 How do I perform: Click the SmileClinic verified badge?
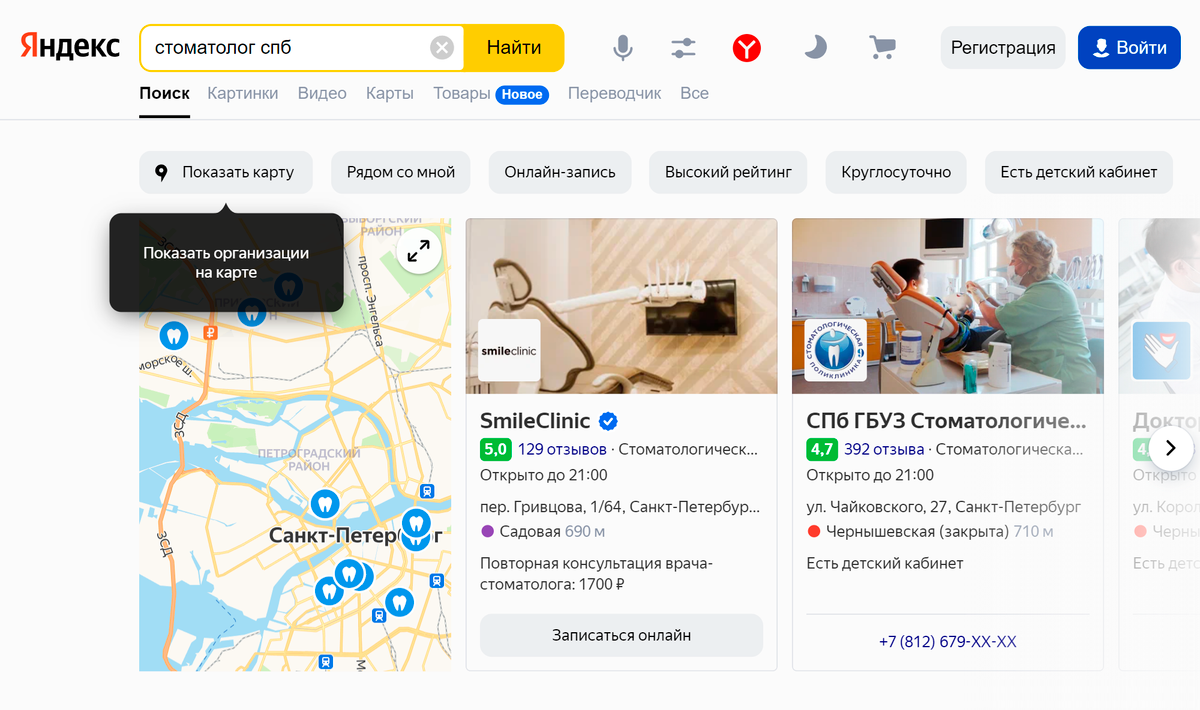click(x=608, y=421)
